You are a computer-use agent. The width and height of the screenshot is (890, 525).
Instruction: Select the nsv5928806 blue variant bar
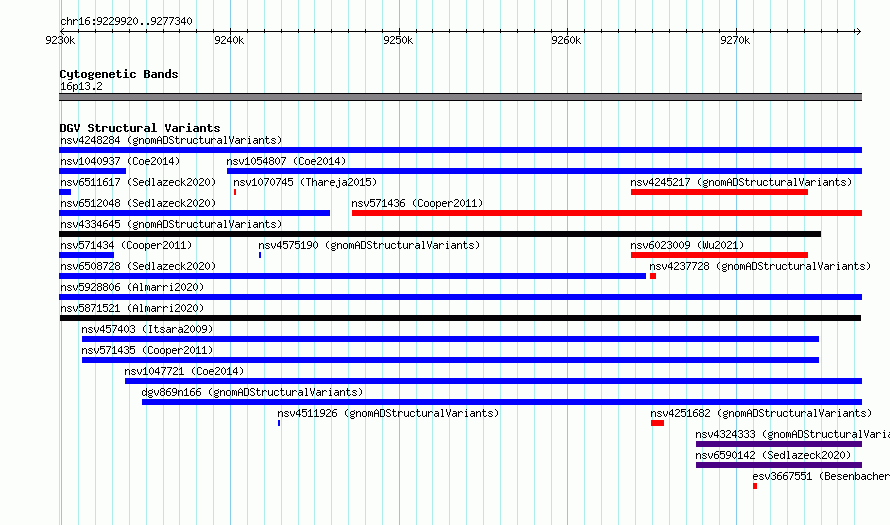click(460, 297)
